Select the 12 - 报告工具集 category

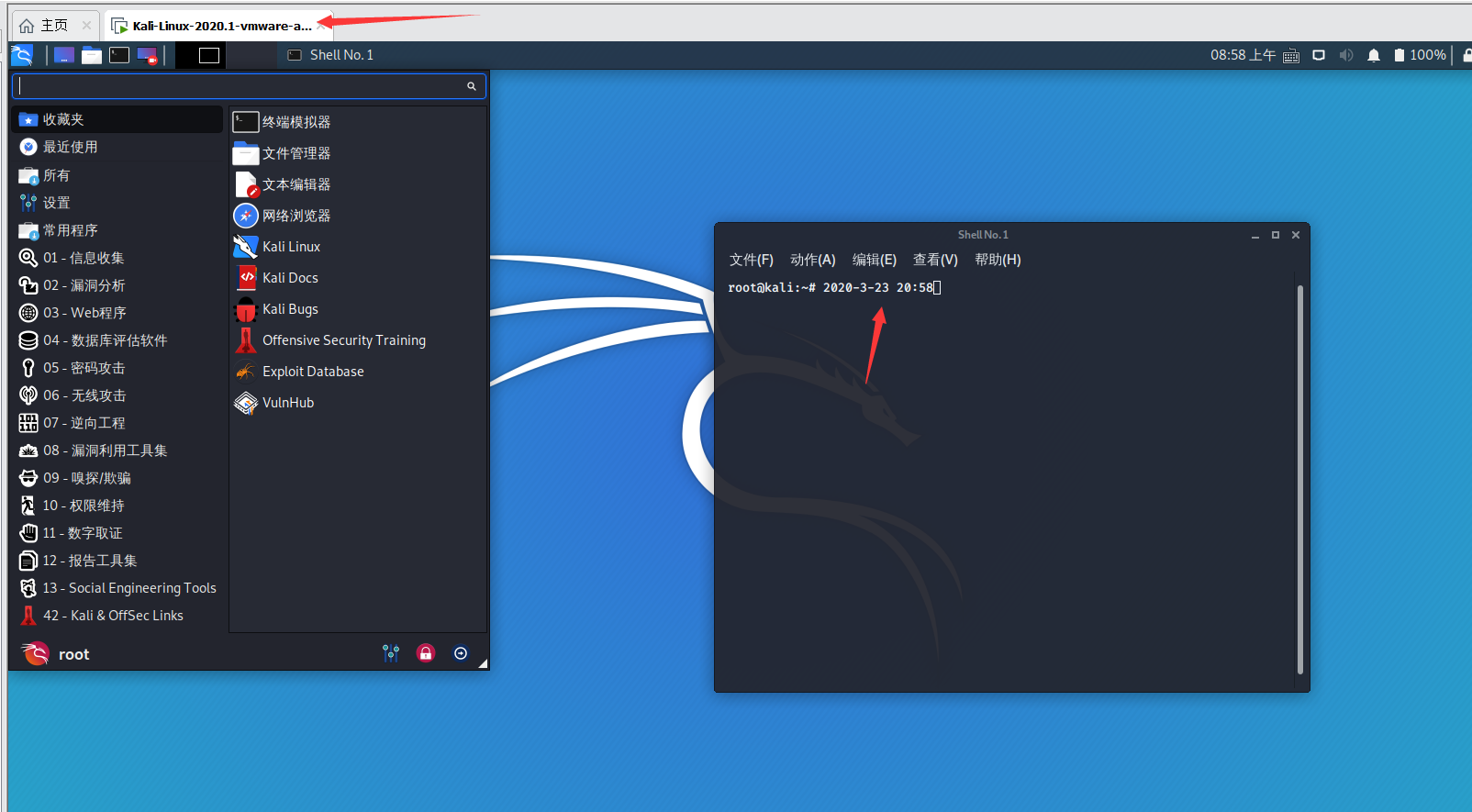[117, 561]
